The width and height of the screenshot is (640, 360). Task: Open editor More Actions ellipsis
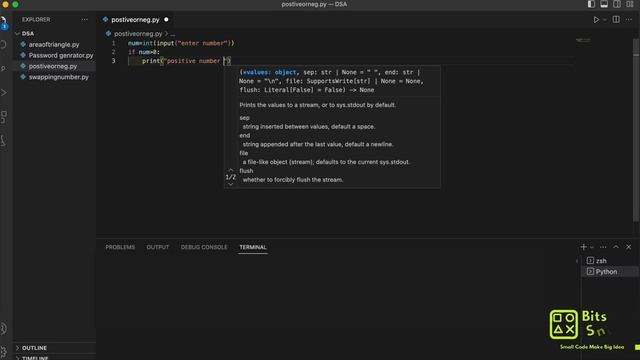pyautogui.click(x=629, y=20)
